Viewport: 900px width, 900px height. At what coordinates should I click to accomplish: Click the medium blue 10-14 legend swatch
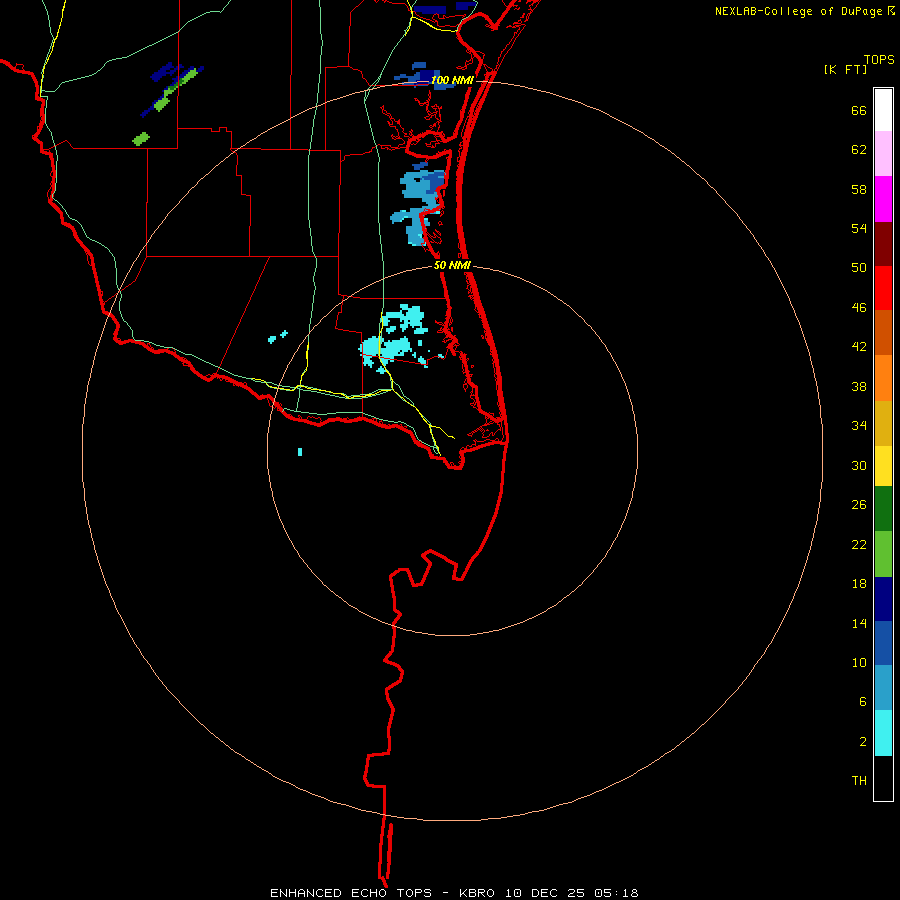click(883, 643)
